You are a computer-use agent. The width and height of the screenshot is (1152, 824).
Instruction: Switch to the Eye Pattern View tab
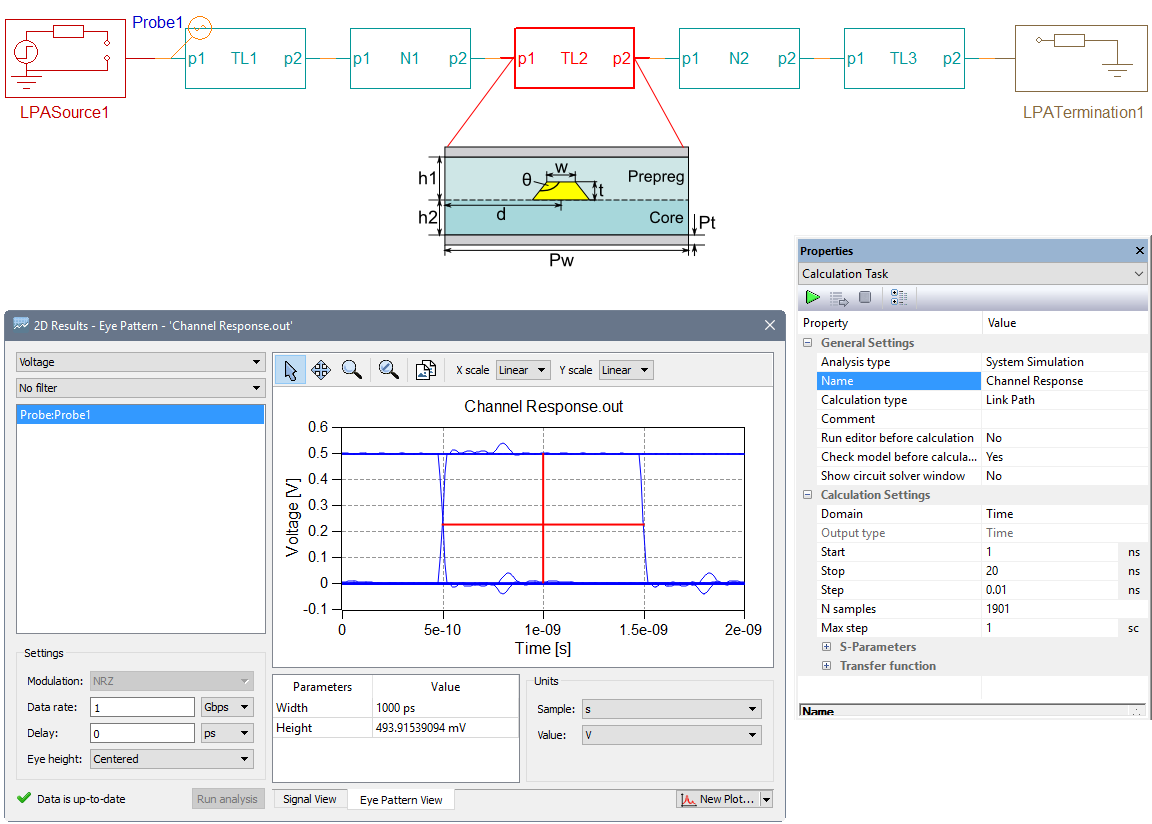401,800
